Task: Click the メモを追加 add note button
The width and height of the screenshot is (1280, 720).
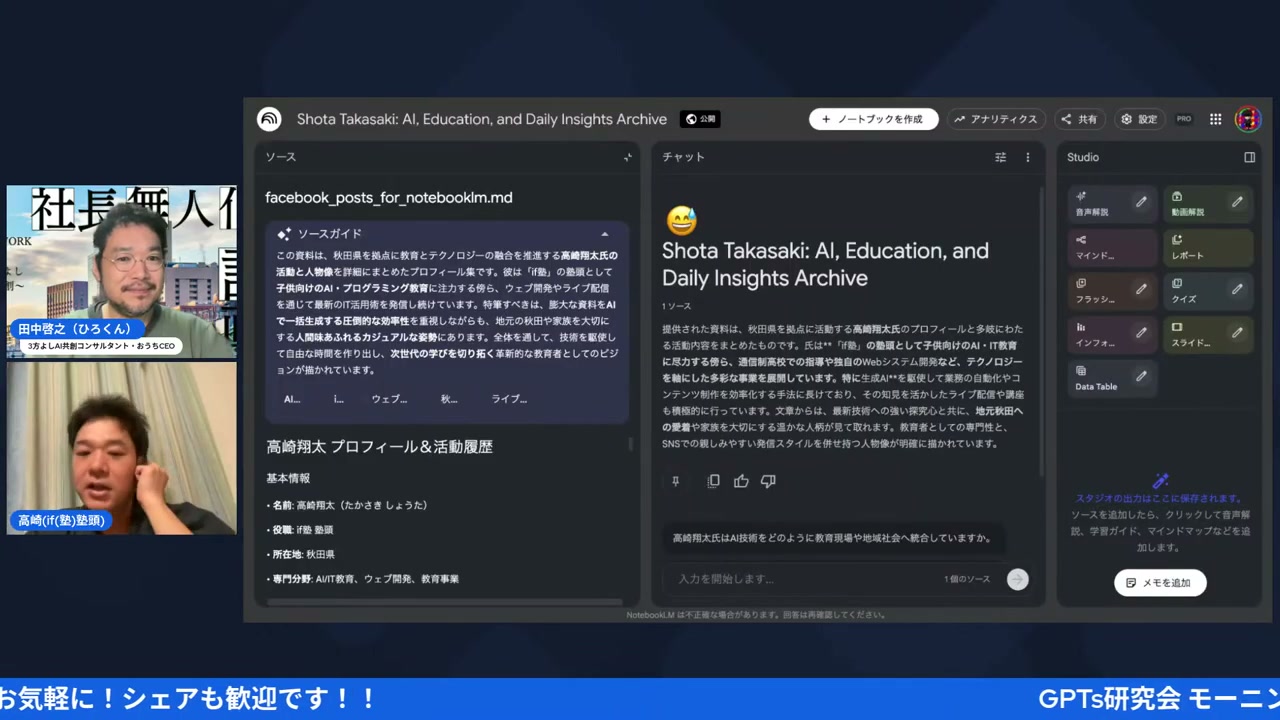Action: click(x=1160, y=582)
